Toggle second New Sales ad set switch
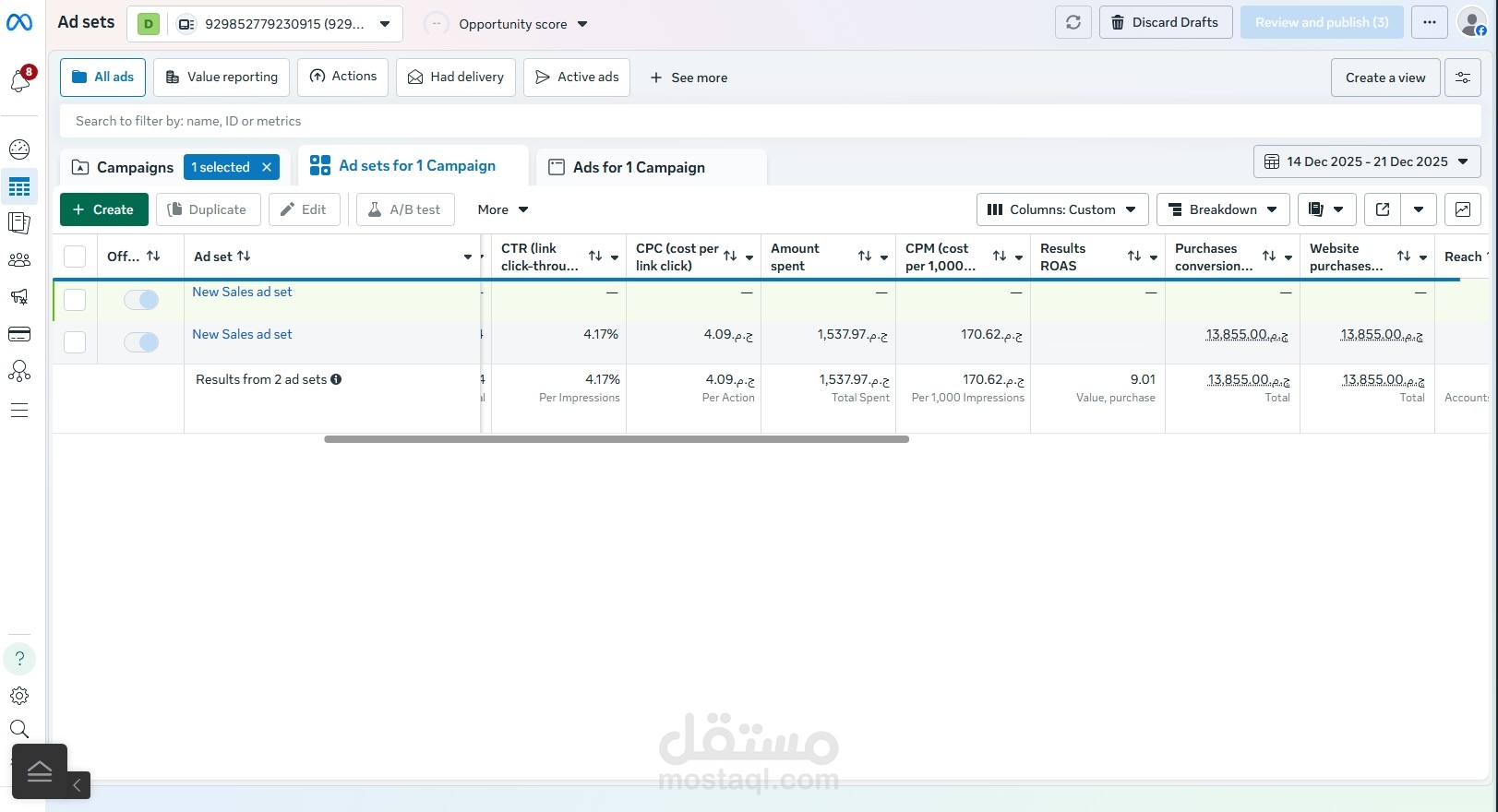The width and height of the screenshot is (1498, 812). tap(141, 342)
